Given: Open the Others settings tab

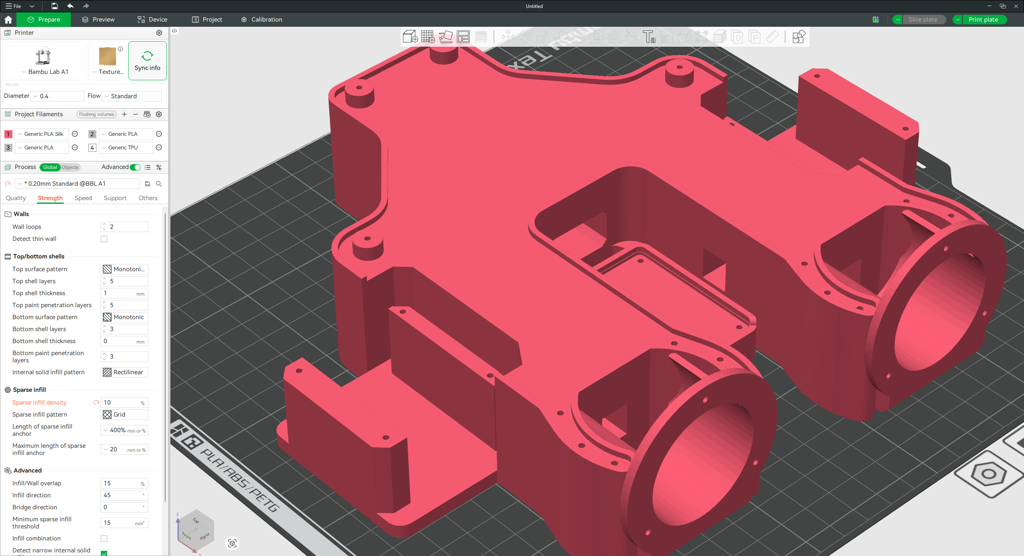Looking at the screenshot, I should [148, 198].
